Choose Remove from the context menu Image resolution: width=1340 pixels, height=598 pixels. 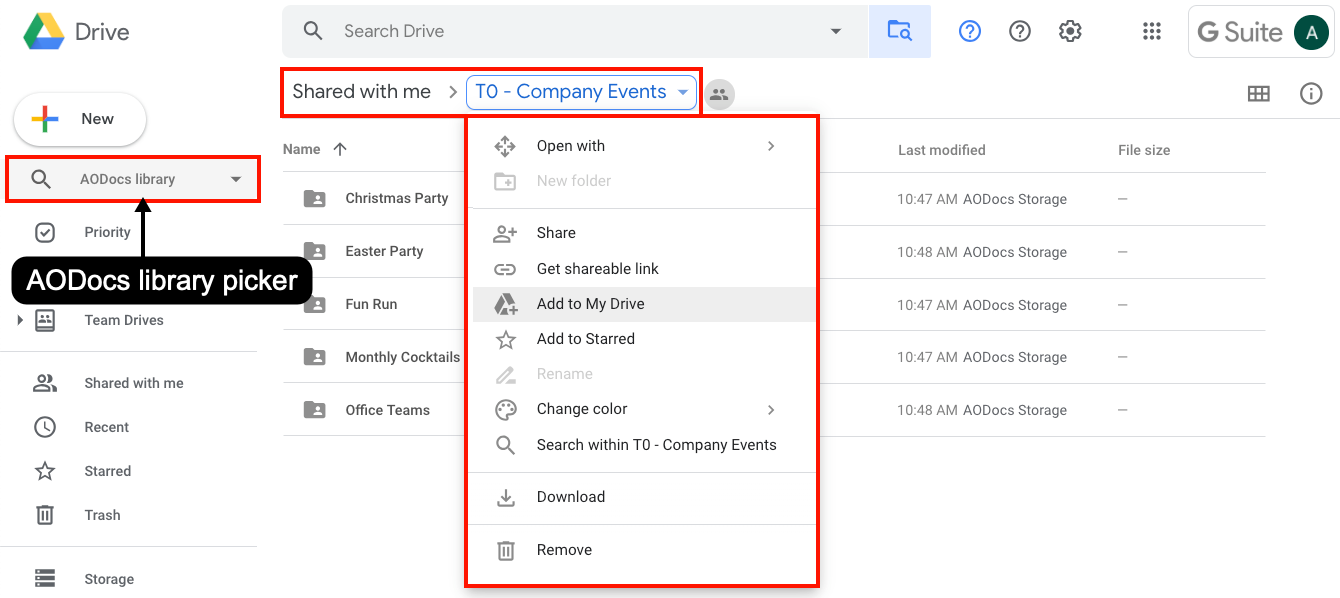(x=644, y=550)
